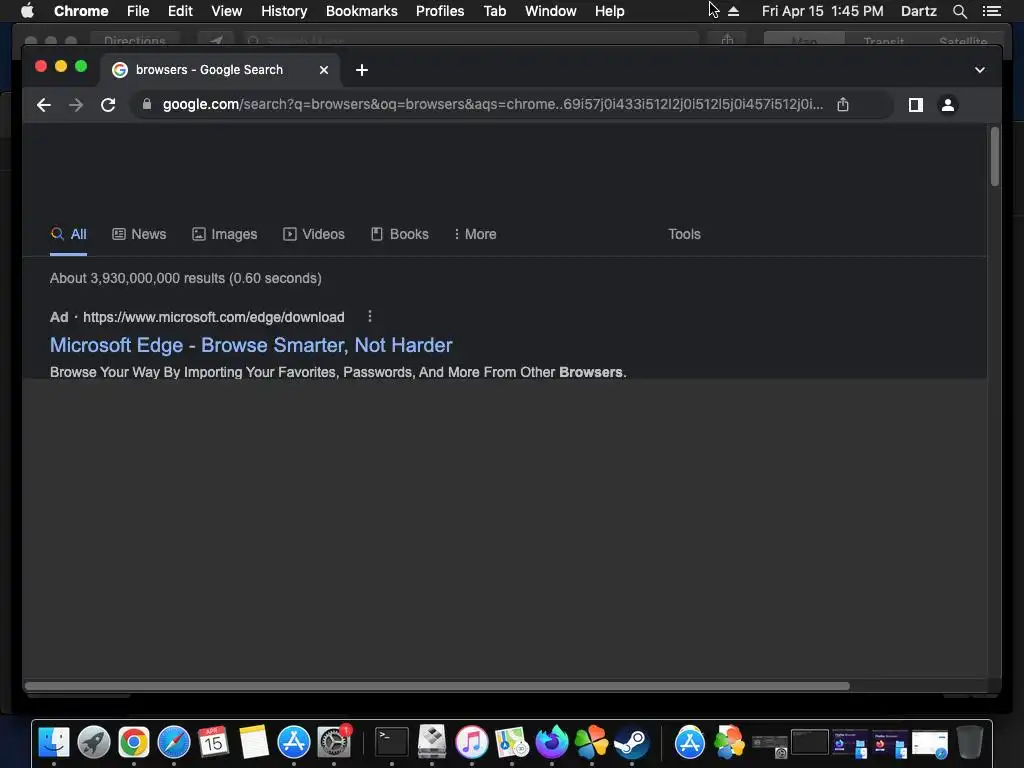Viewport: 1024px width, 768px height.
Task: Open the three-dot menu beside the ad URL
Action: [x=370, y=317]
